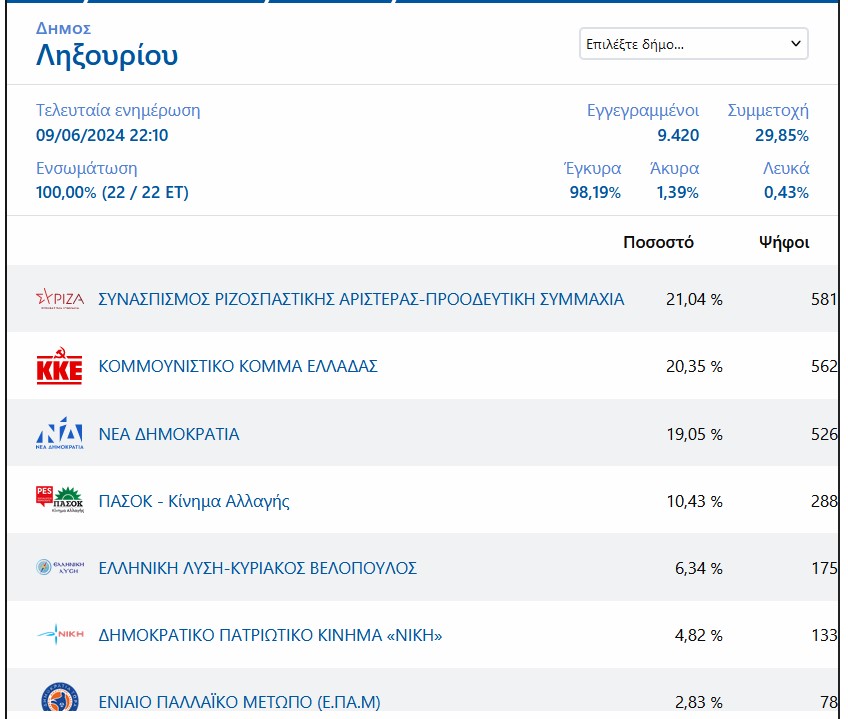This screenshot has height=719, width=848.
Task: Click KKE's percentage '20,35 %'
Action: pos(694,366)
